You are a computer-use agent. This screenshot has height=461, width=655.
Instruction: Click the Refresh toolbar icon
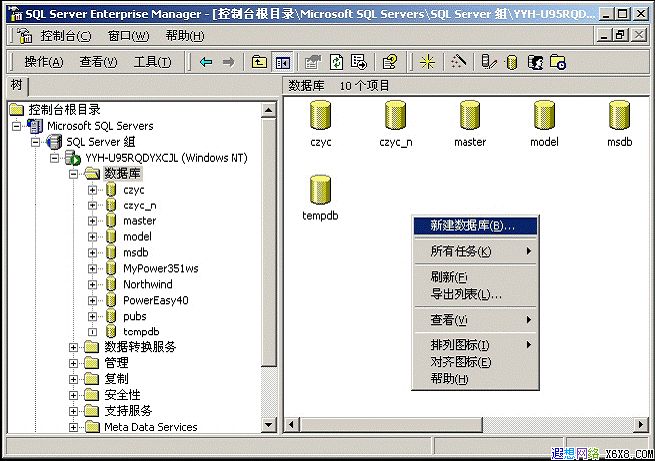pyautogui.click(x=336, y=62)
